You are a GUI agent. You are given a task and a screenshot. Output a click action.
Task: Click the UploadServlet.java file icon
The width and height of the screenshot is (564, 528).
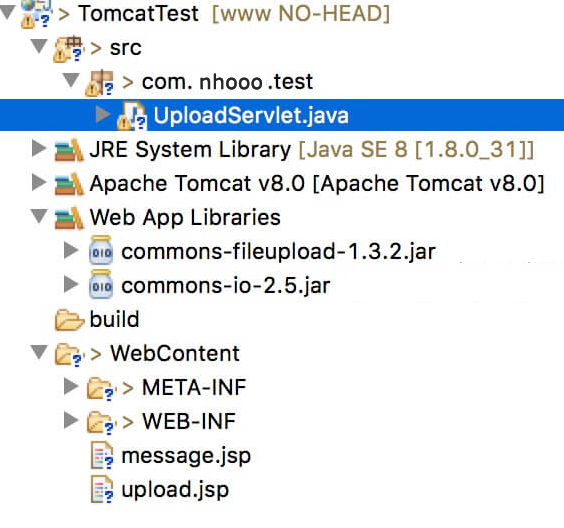[132, 115]
